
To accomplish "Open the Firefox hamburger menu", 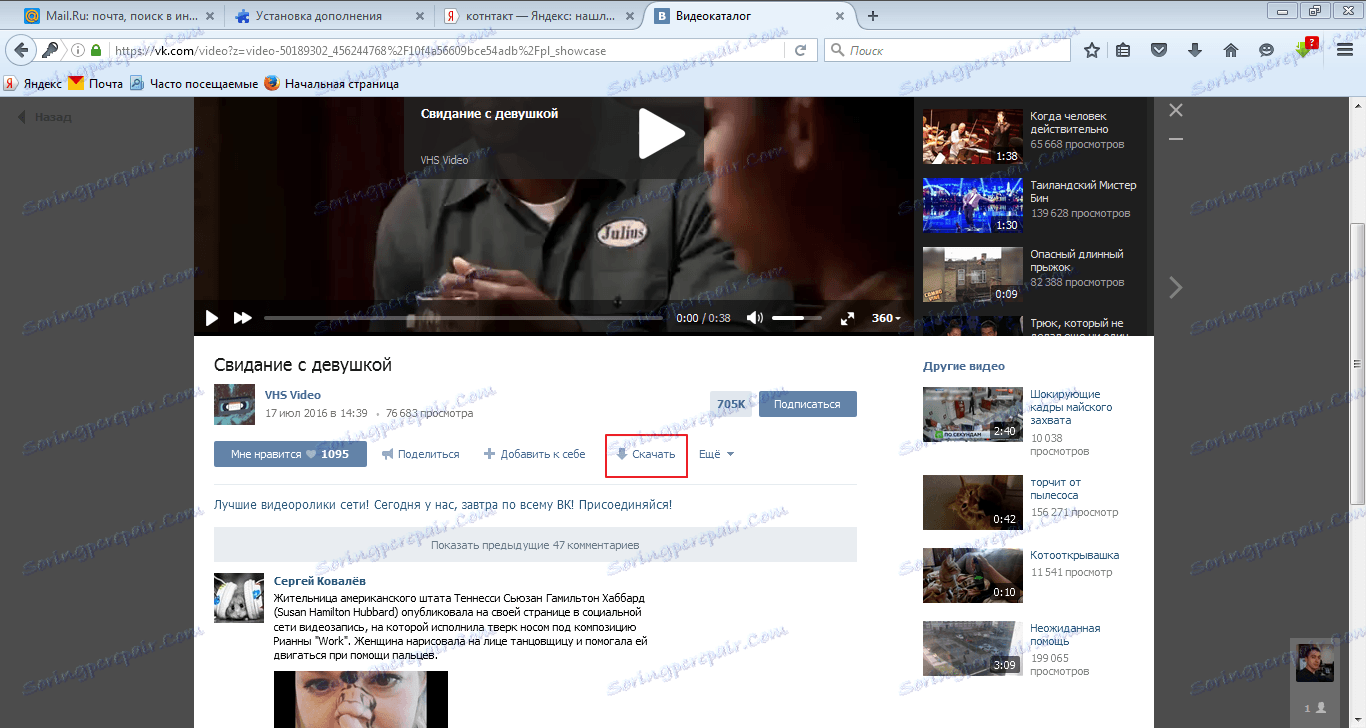I will (1345, 50).
